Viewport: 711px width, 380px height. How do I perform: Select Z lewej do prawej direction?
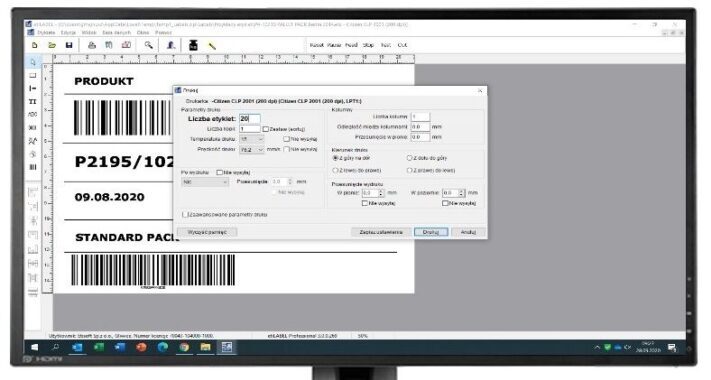coord(336,170)
